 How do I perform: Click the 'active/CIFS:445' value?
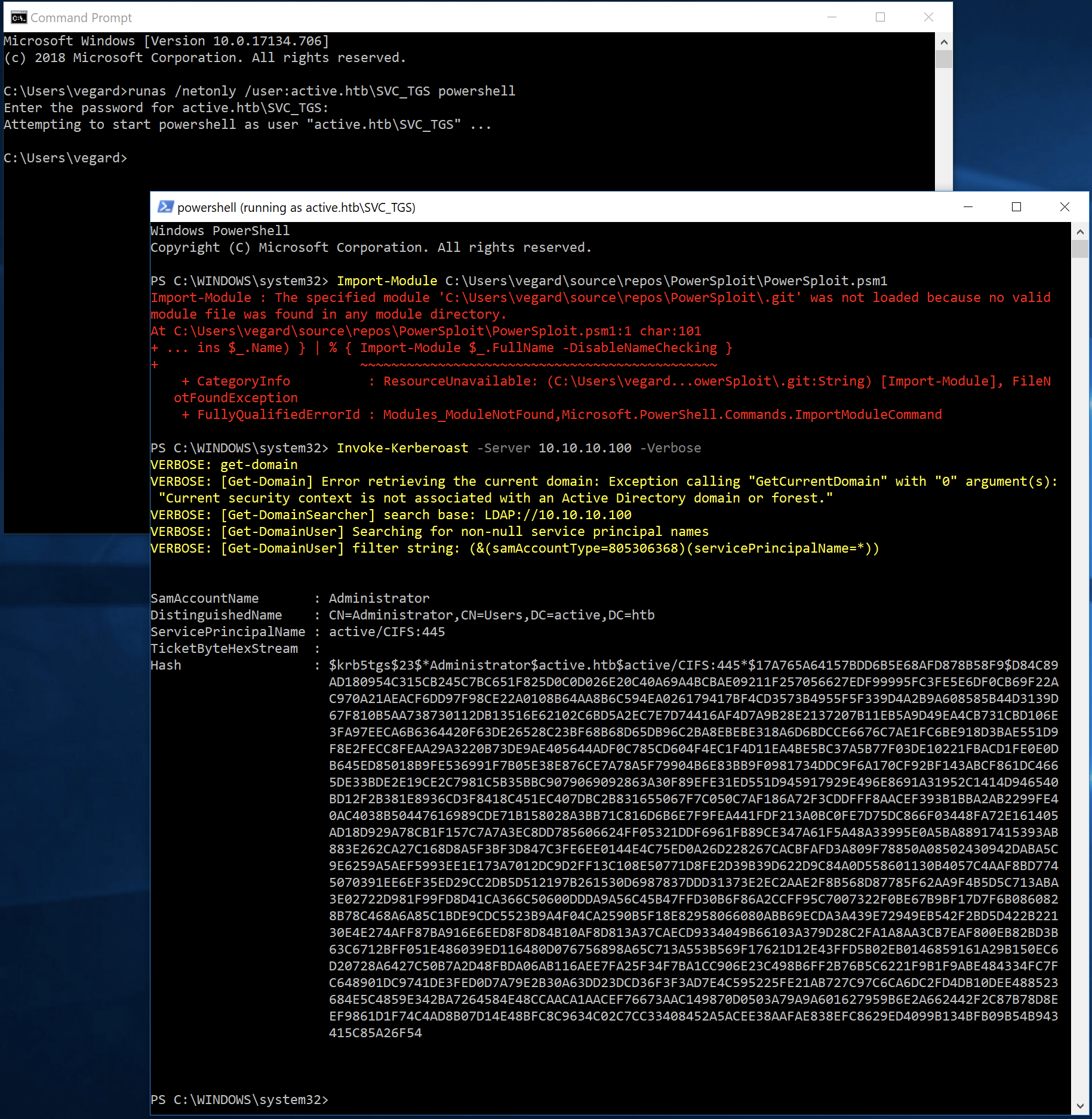387,632
